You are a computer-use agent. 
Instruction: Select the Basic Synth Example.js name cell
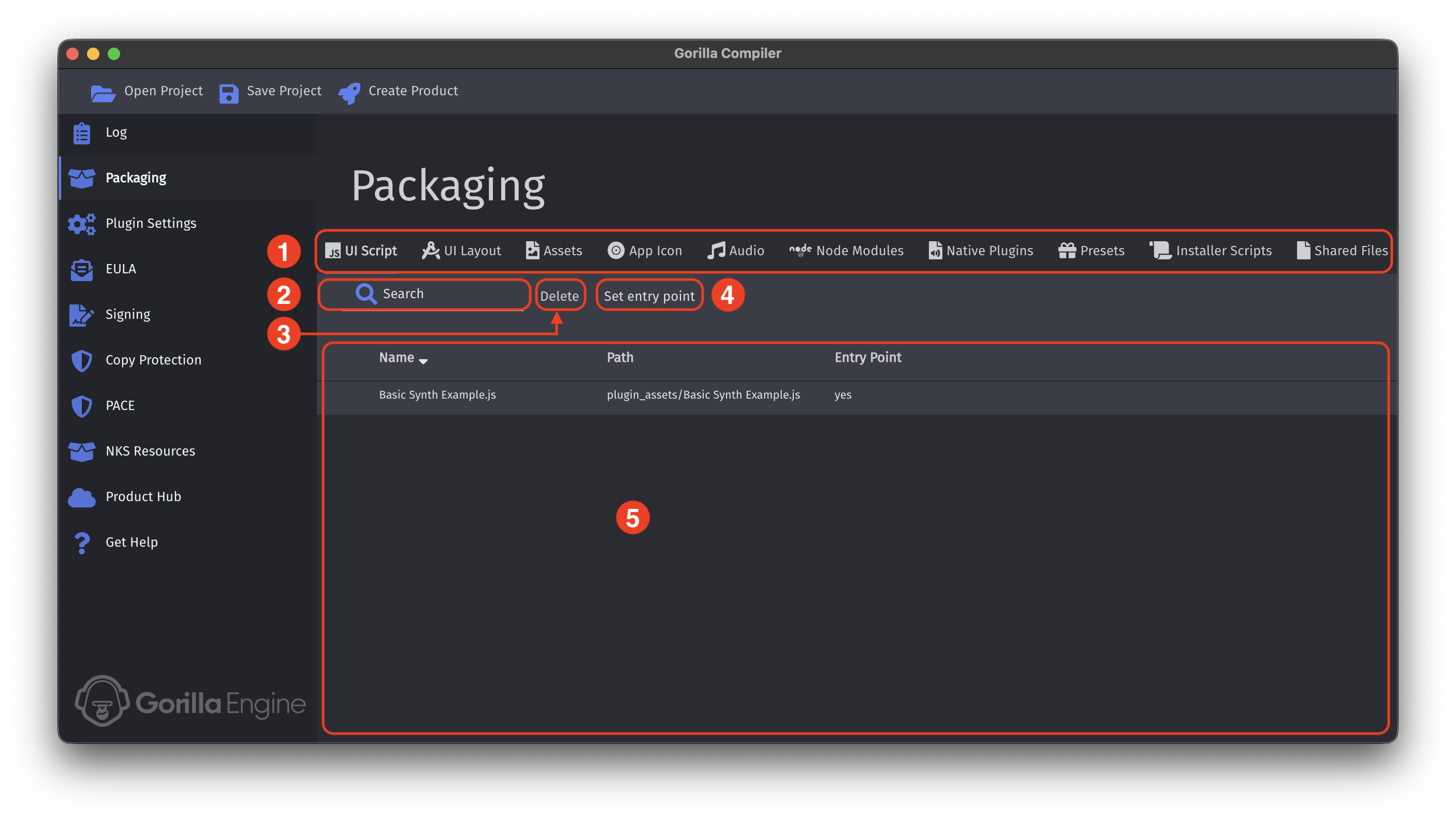click(437, 395)
